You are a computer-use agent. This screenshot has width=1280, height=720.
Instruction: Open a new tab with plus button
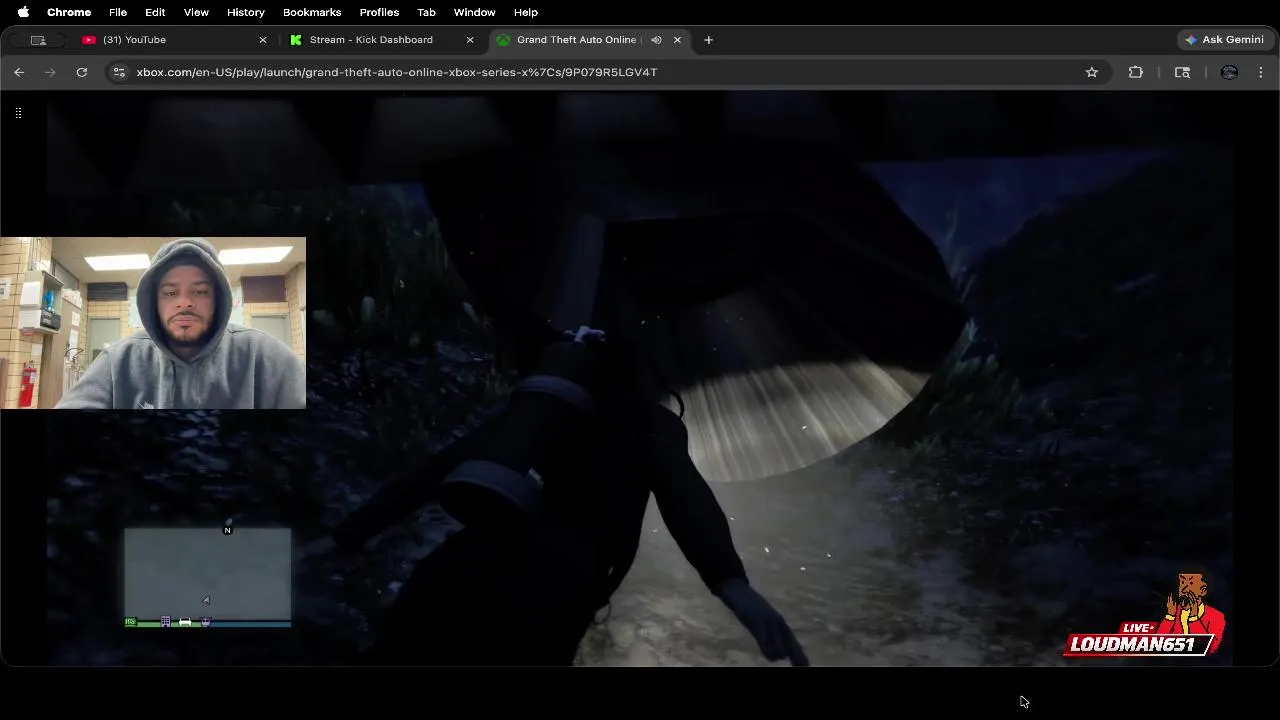coord(708,40)
